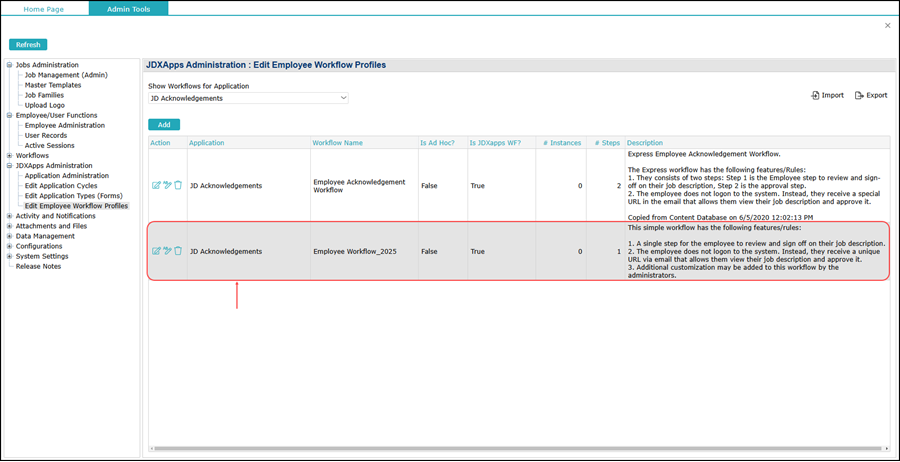The height and width of the screenshot is (462, 900).
Task: Click trash icon for Employee Workflow_2025
Action: pyautogui.click(x=178, y=251)
